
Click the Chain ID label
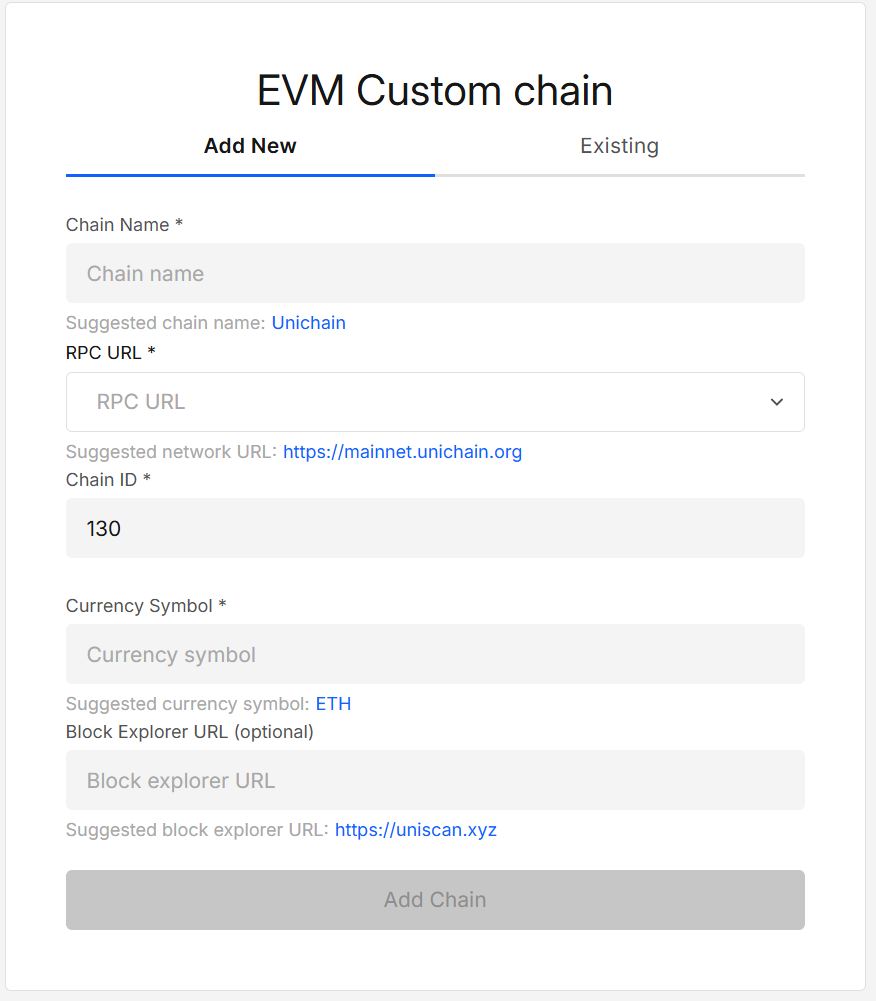coord(107,480)
